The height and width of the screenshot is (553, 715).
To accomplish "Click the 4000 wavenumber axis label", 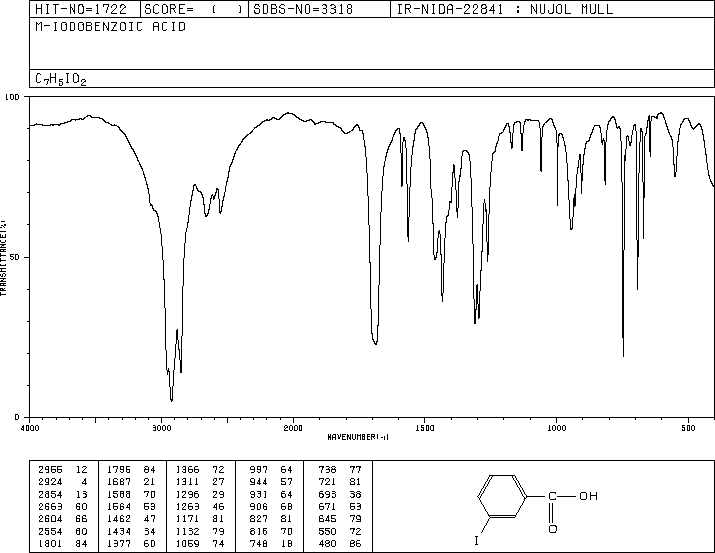I will coord(30,428).
